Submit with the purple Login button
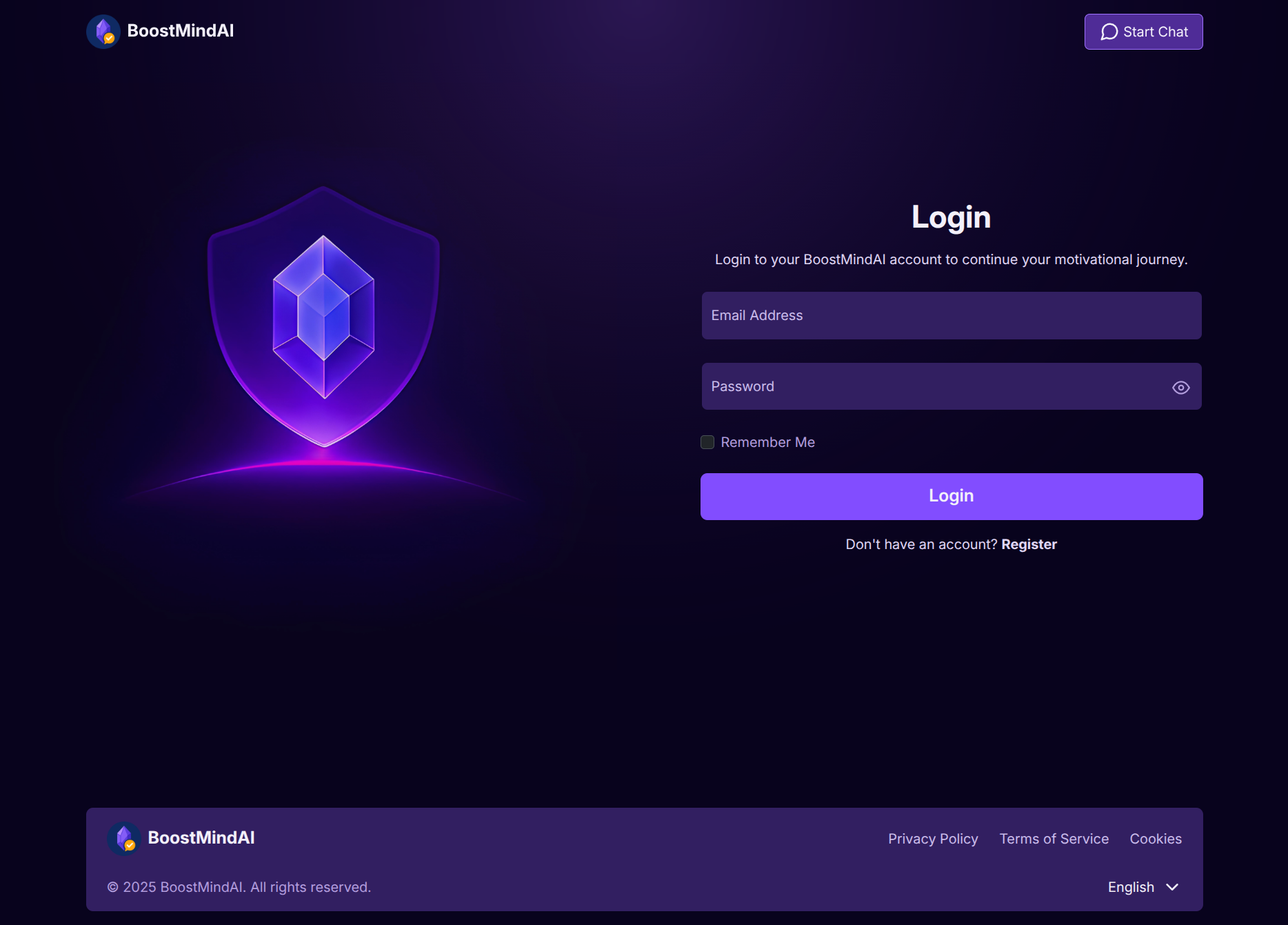The image size is (1288, 925). (952, 497)
